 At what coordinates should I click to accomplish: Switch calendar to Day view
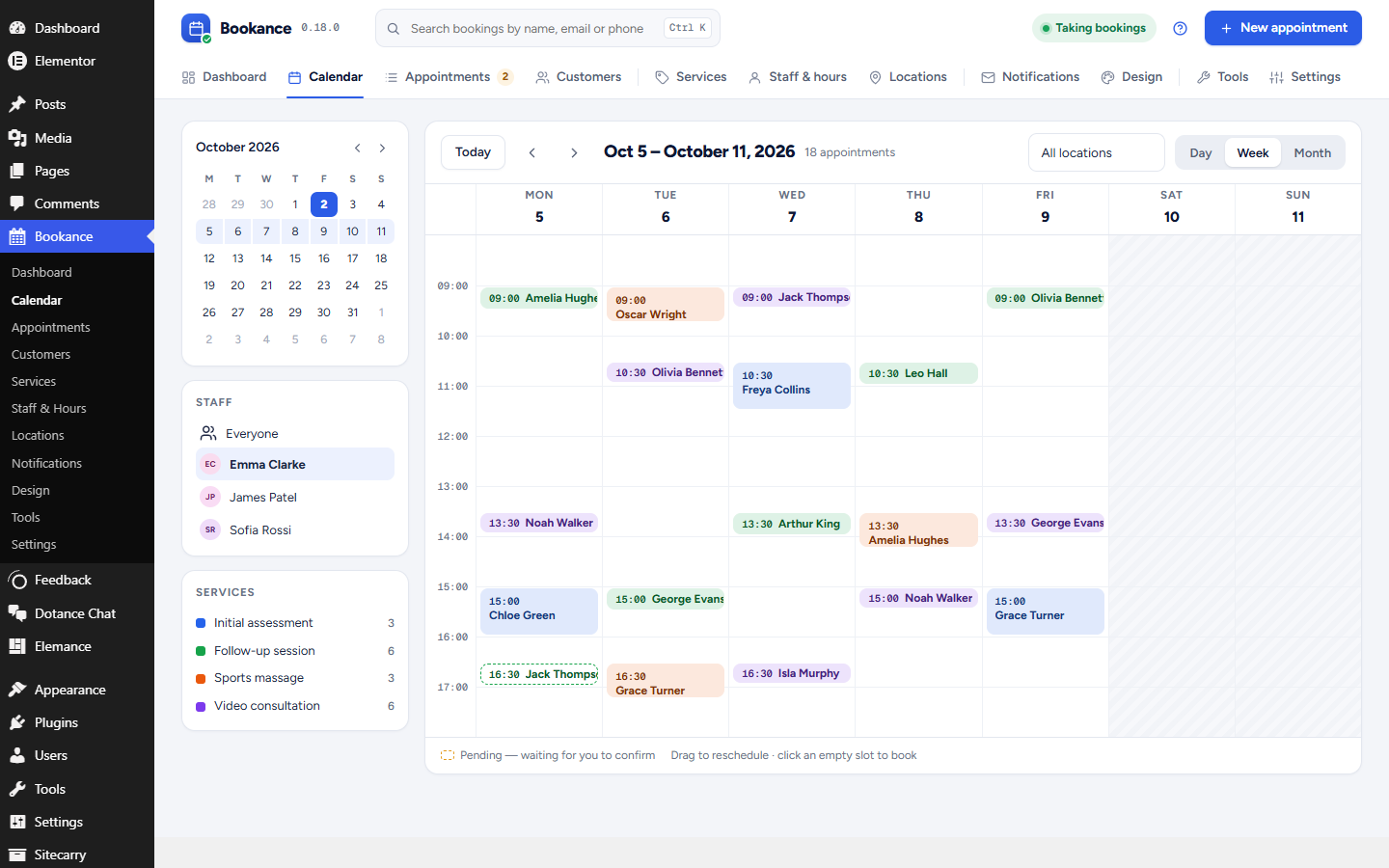1200,152
